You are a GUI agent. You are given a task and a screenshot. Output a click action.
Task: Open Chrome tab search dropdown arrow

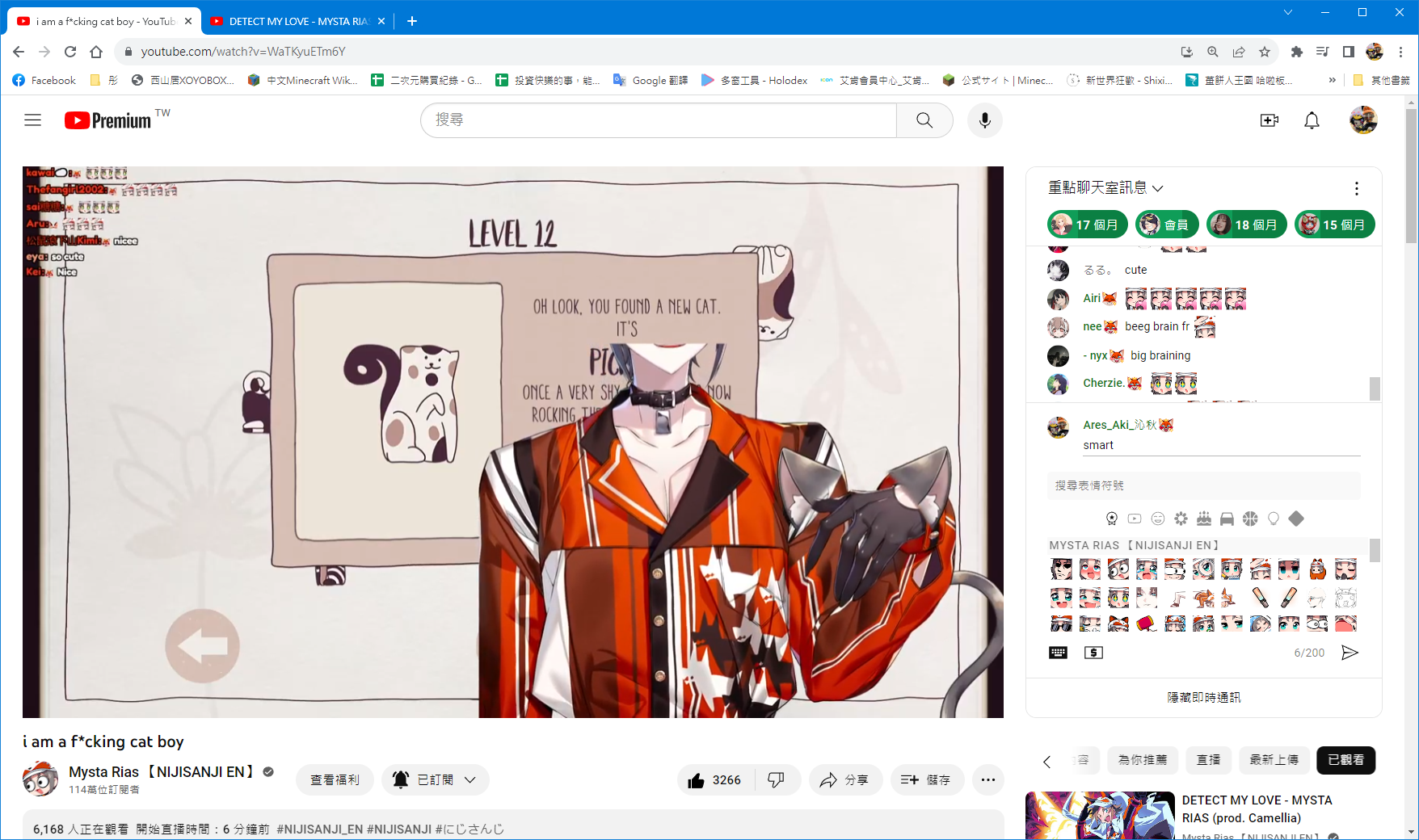[x=1288, y=12]
